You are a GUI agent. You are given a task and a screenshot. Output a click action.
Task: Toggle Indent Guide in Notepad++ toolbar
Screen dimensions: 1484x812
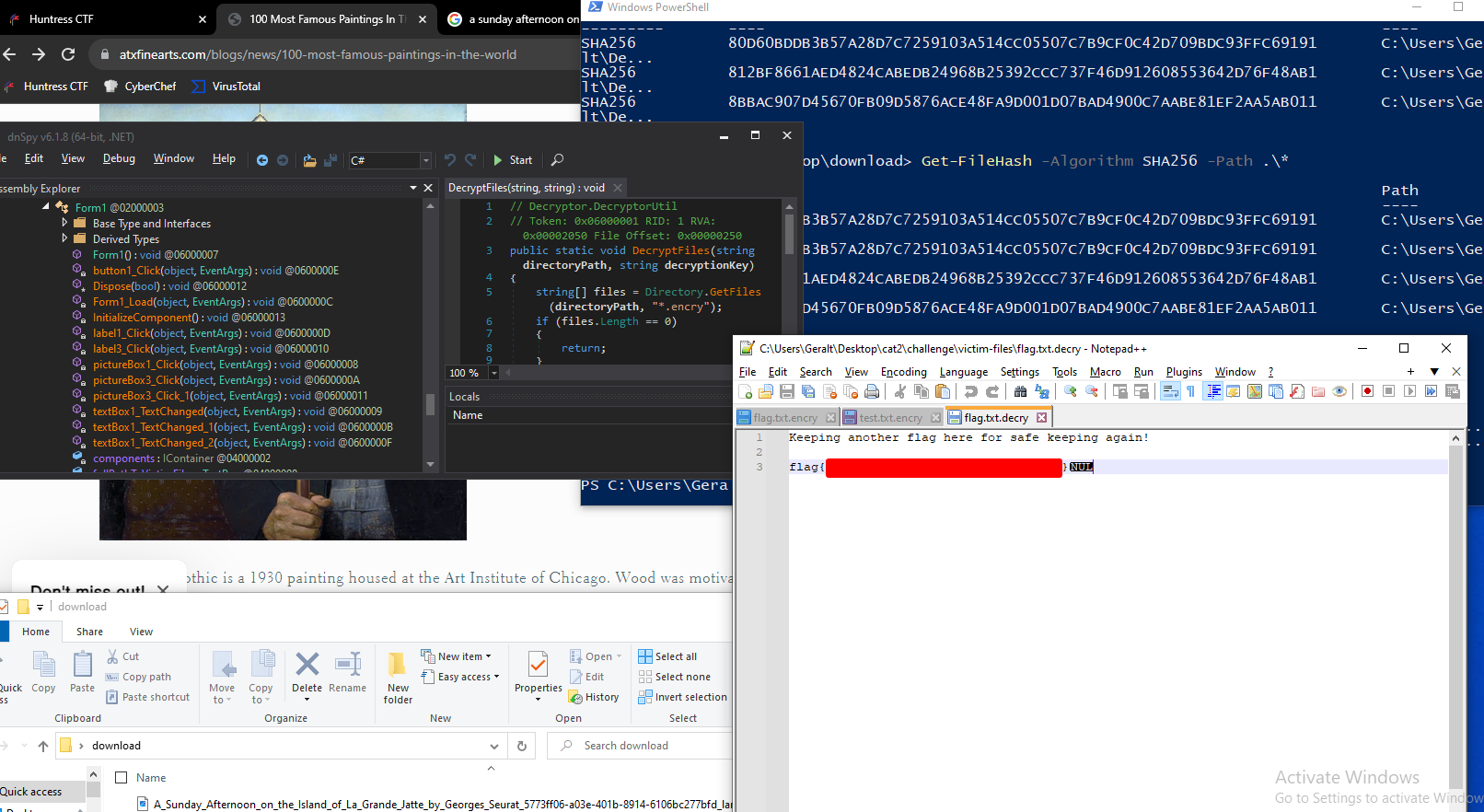point(1213,391)
